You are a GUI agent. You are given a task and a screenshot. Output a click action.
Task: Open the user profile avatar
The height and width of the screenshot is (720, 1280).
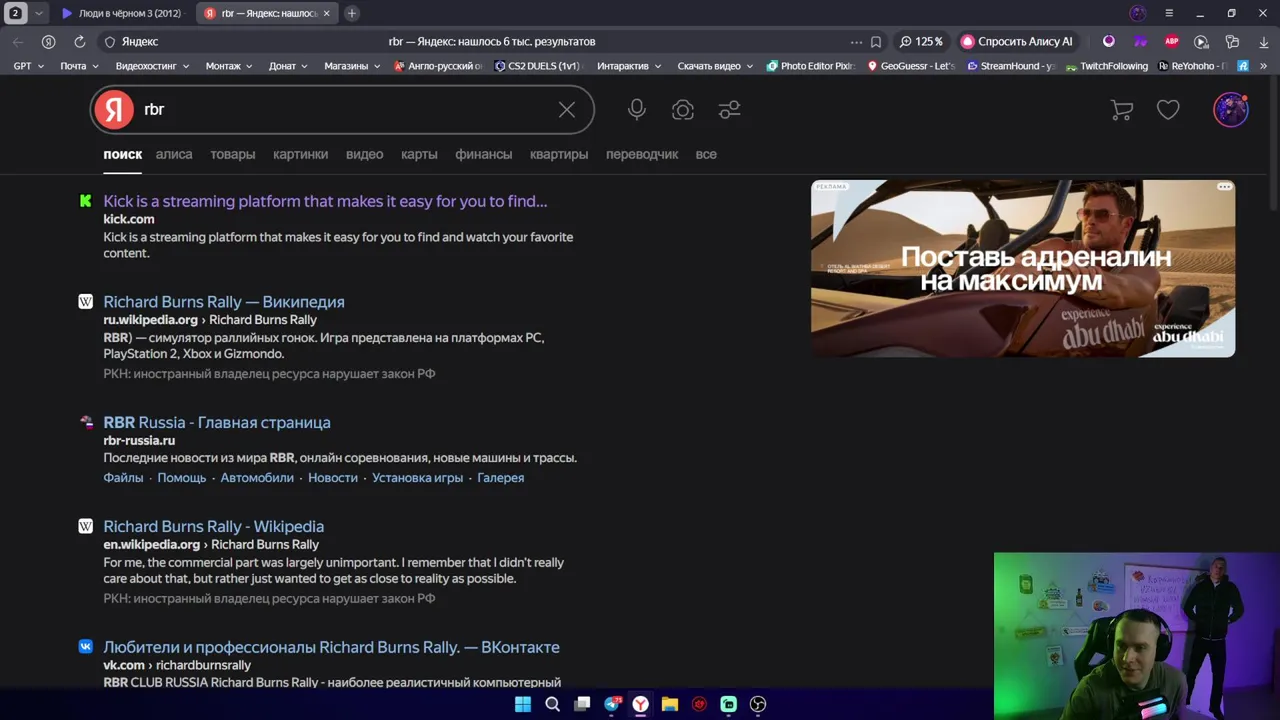(1231, 110)
